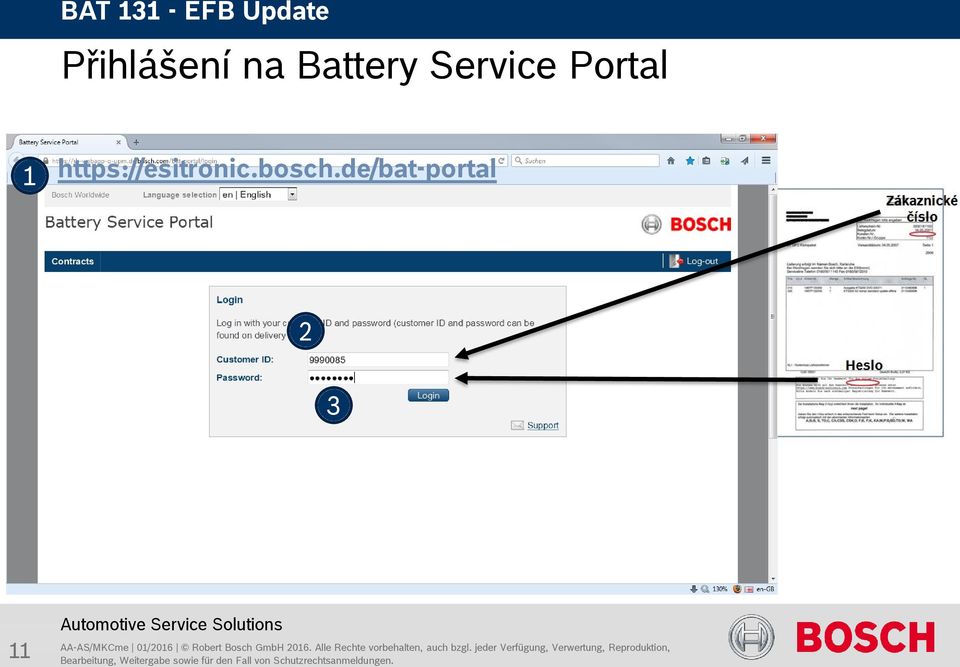Image resolution: width=960 pixels, height=667 pixels.
Task: Click the Log-out door icon
Action: [675, 261]
